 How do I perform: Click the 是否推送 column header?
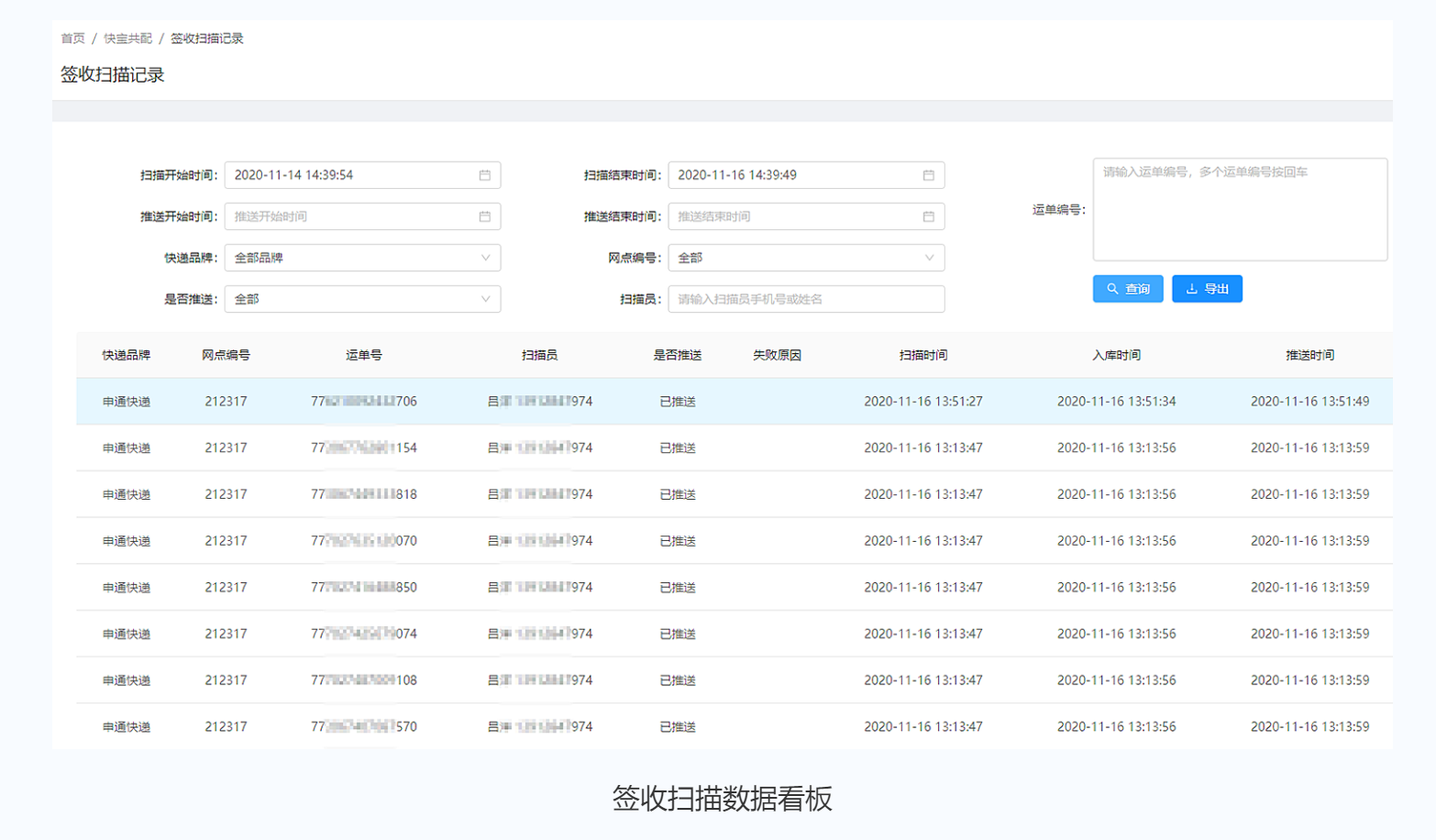click(x=678, y=355)
